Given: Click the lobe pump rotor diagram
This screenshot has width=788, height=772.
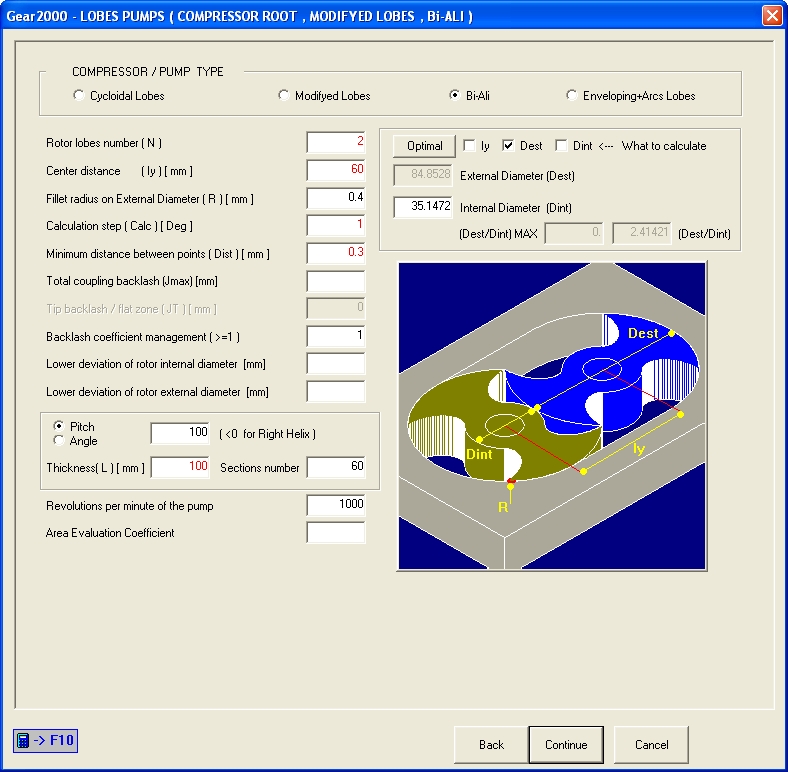Looking at the screenshot, I should pyautogui.click(x=552, y=416).
